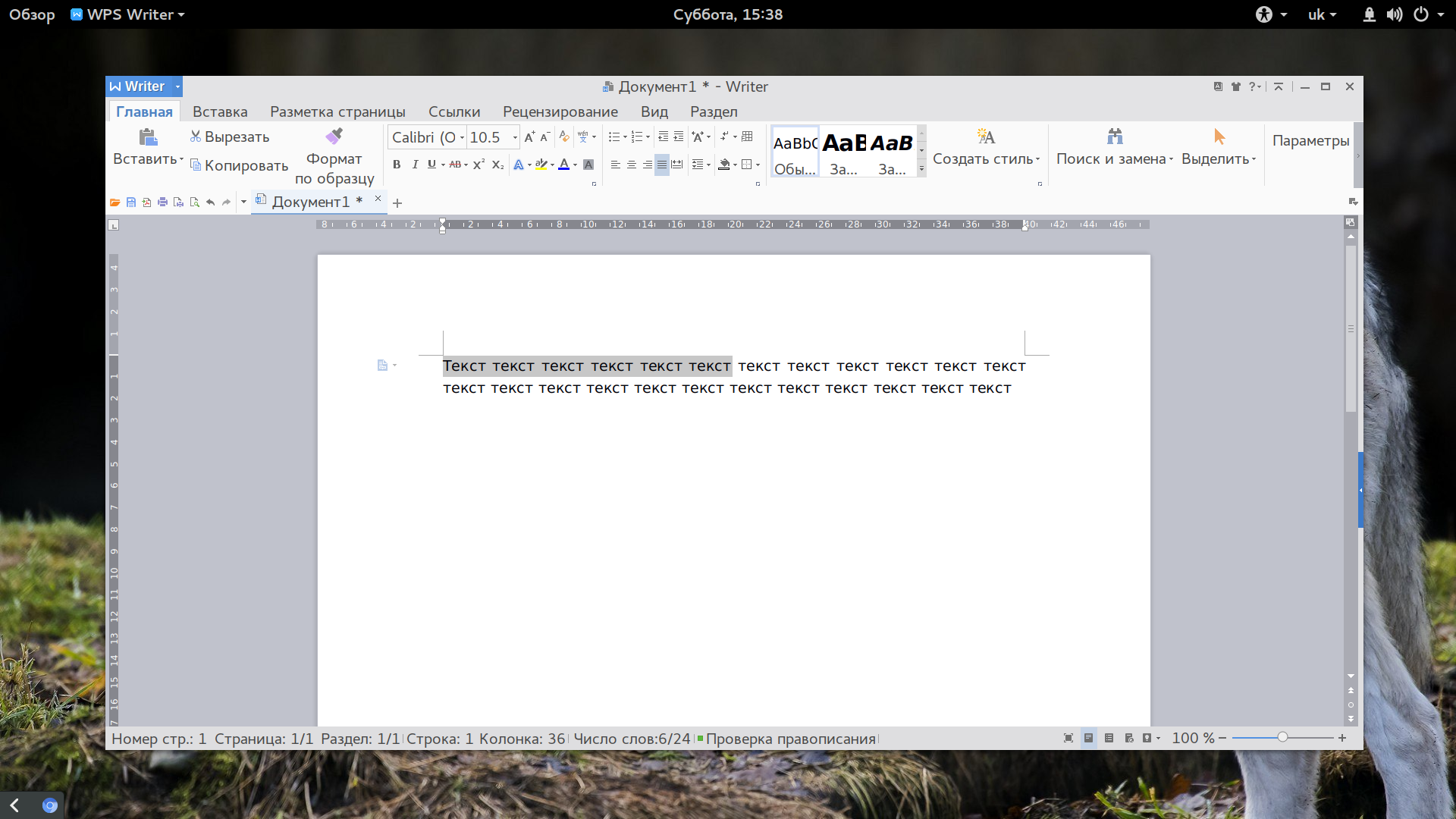Toggle Italic formatting button
This screenshot has height=819, width=1456.
click(415, 165)
